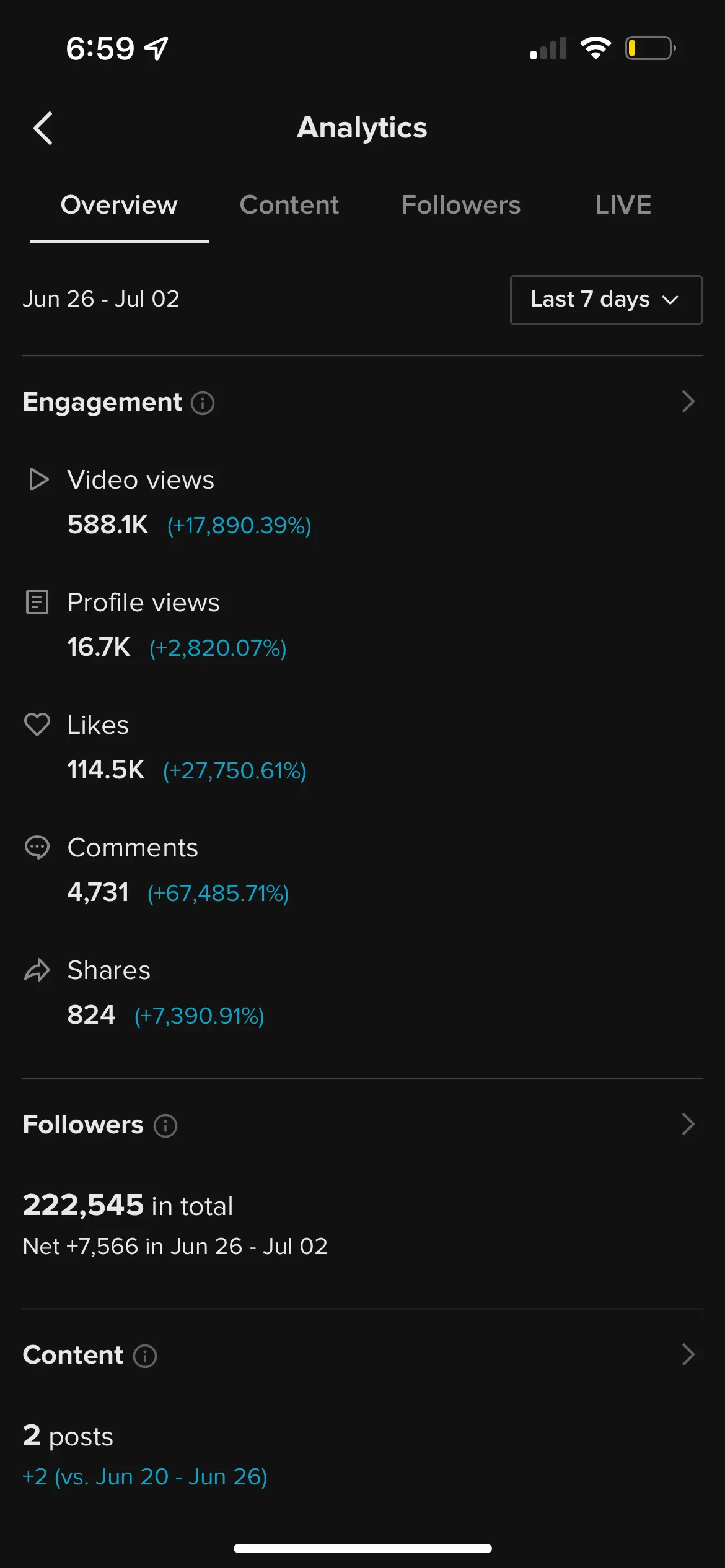Expand Engagement details with chevron
This screenshot has width=725, height=1568.
click(x=688, y=402)
